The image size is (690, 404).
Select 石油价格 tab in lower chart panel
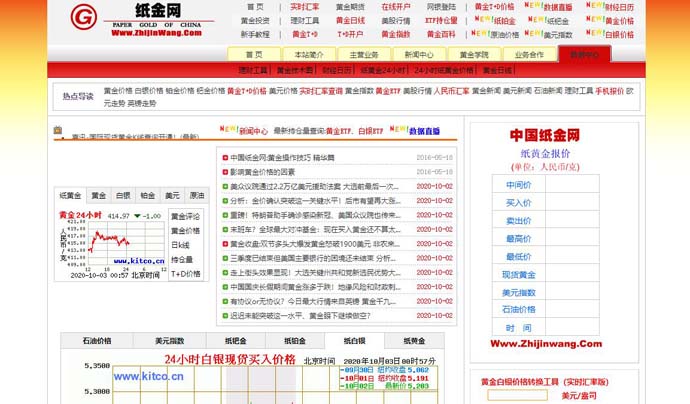tap(97, 341)
